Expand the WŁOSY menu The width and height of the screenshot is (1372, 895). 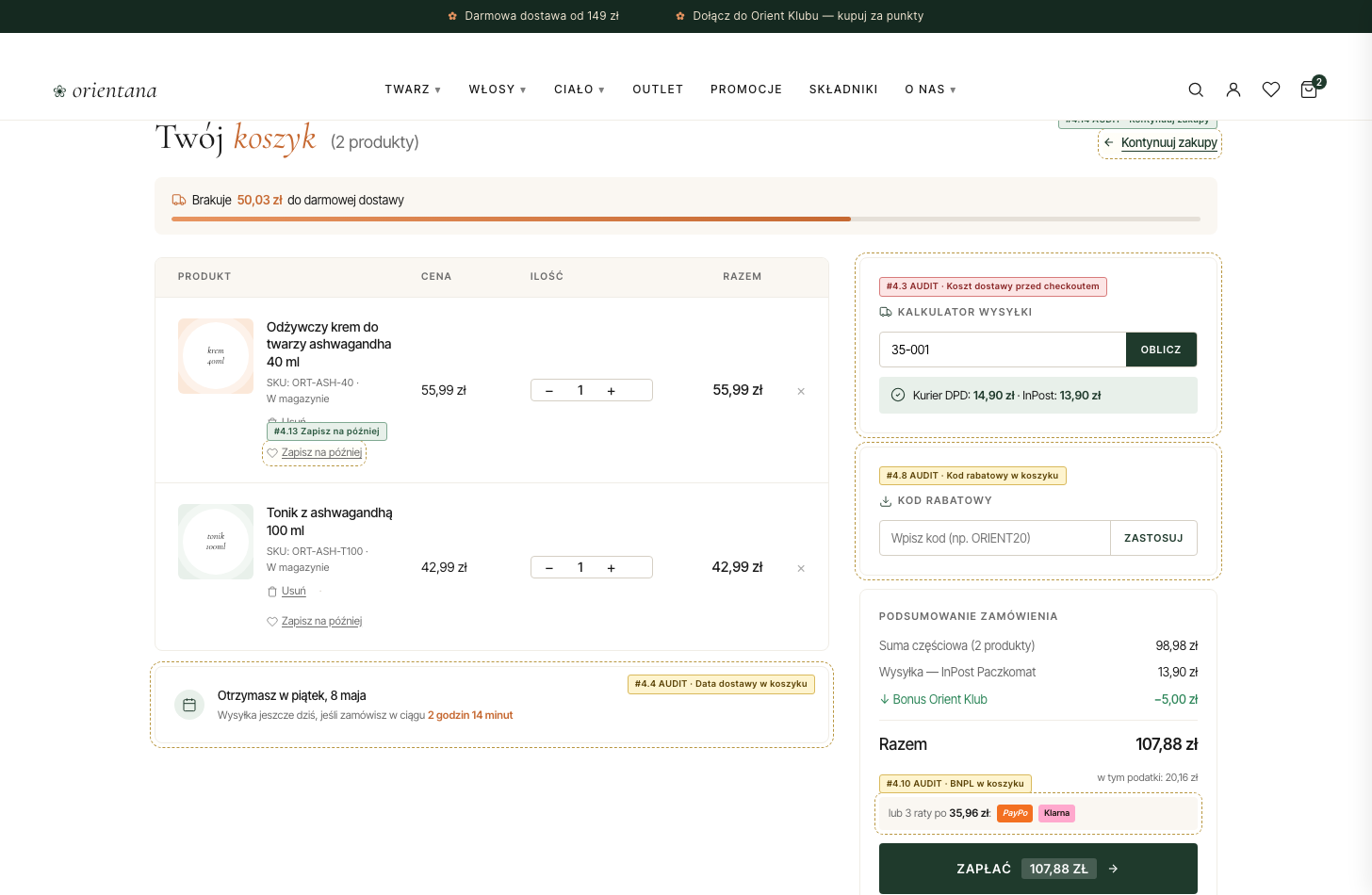(x=498, y=89)
